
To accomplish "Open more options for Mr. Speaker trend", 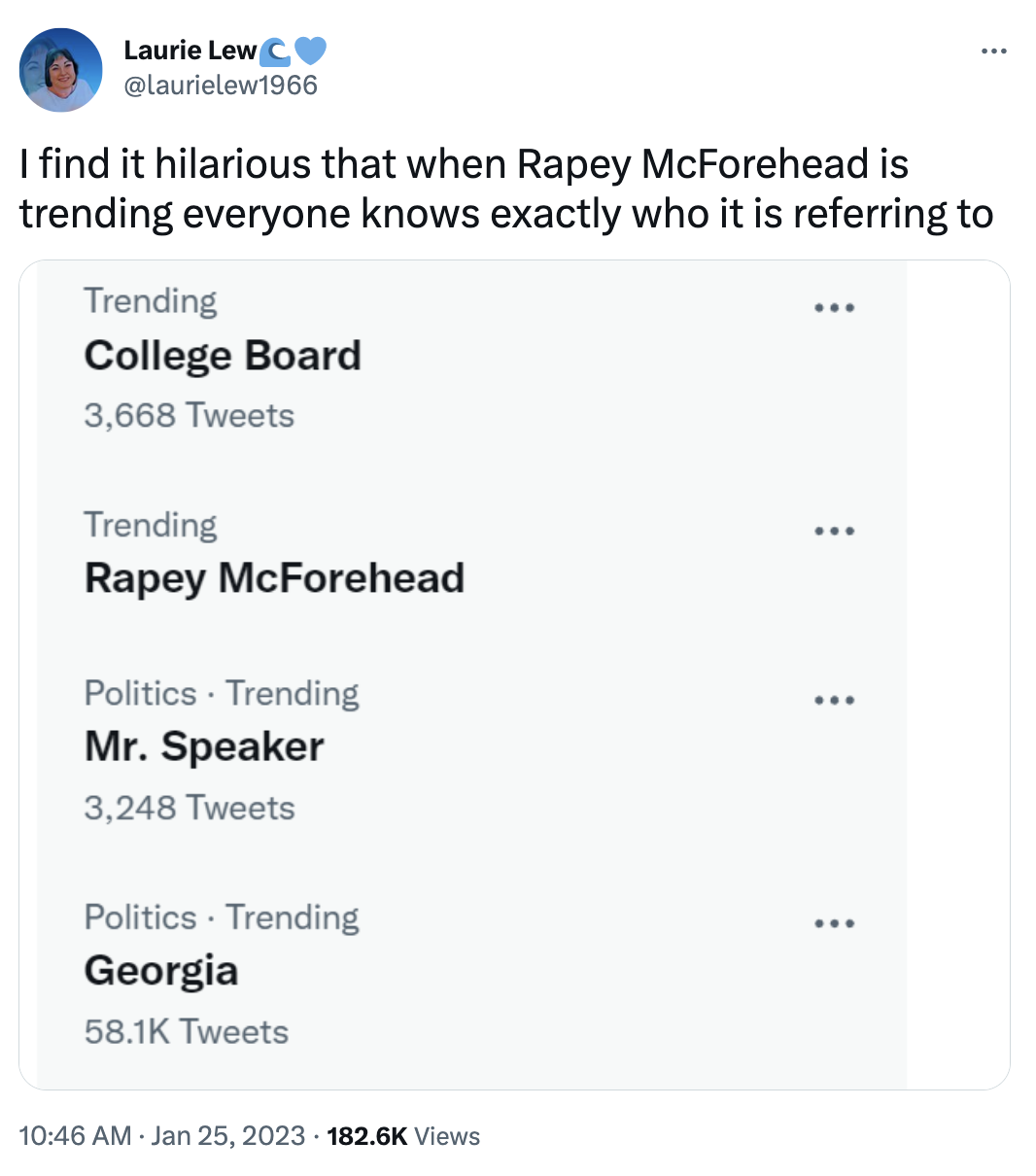I will (x=834, y=699).
